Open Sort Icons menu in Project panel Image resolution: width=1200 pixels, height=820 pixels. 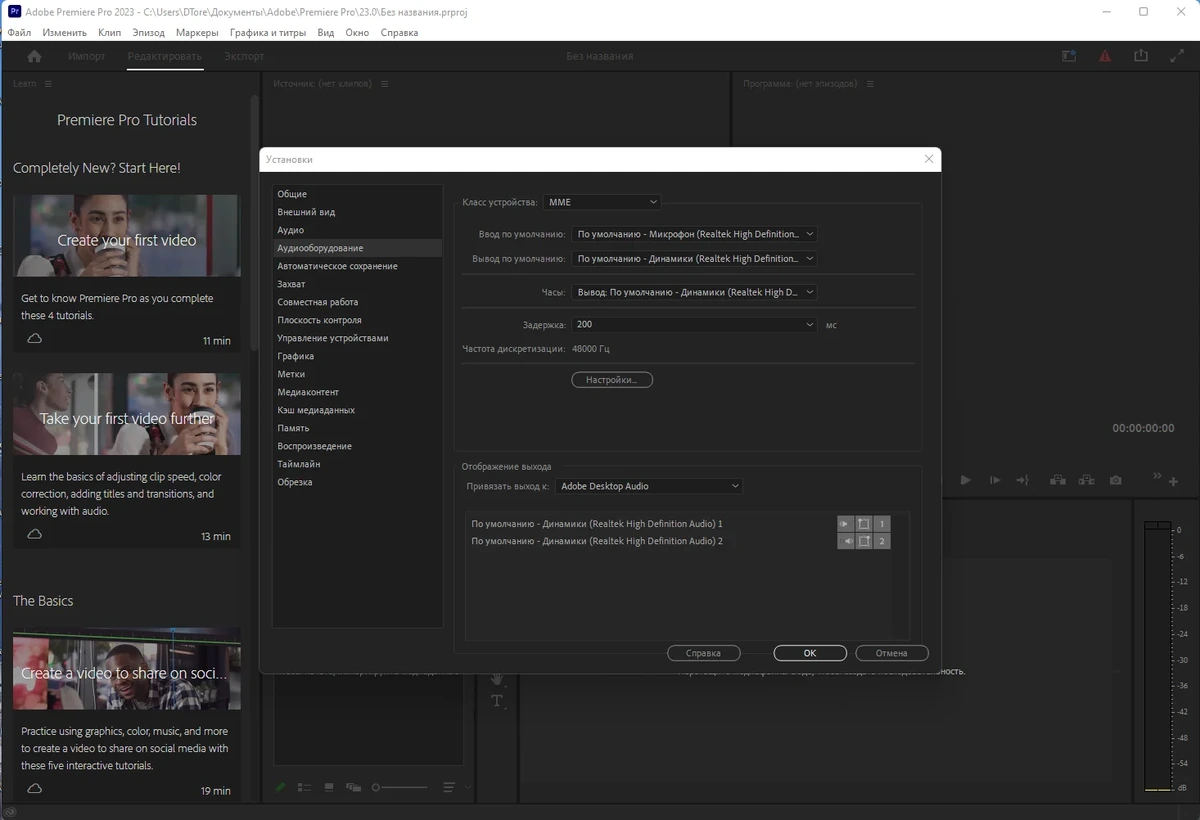coord(449,788)
